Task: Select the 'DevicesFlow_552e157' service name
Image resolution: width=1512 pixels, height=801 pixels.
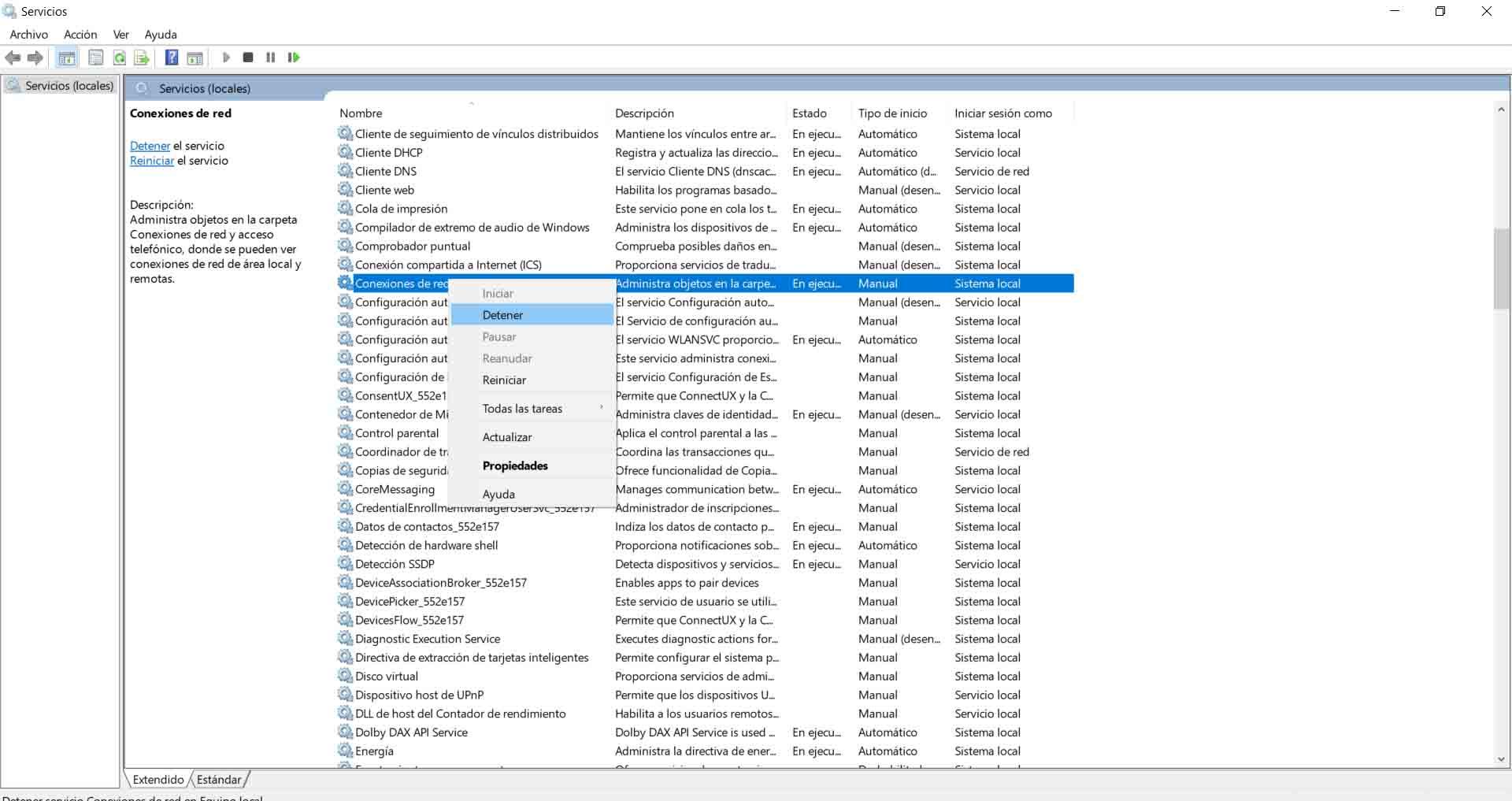Action: 409,620
